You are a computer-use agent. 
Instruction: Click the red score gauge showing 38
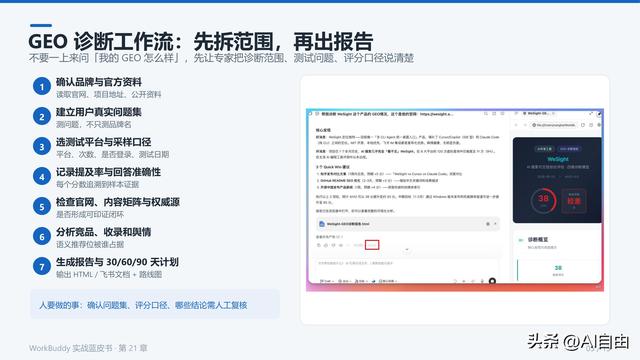point(543,200)
